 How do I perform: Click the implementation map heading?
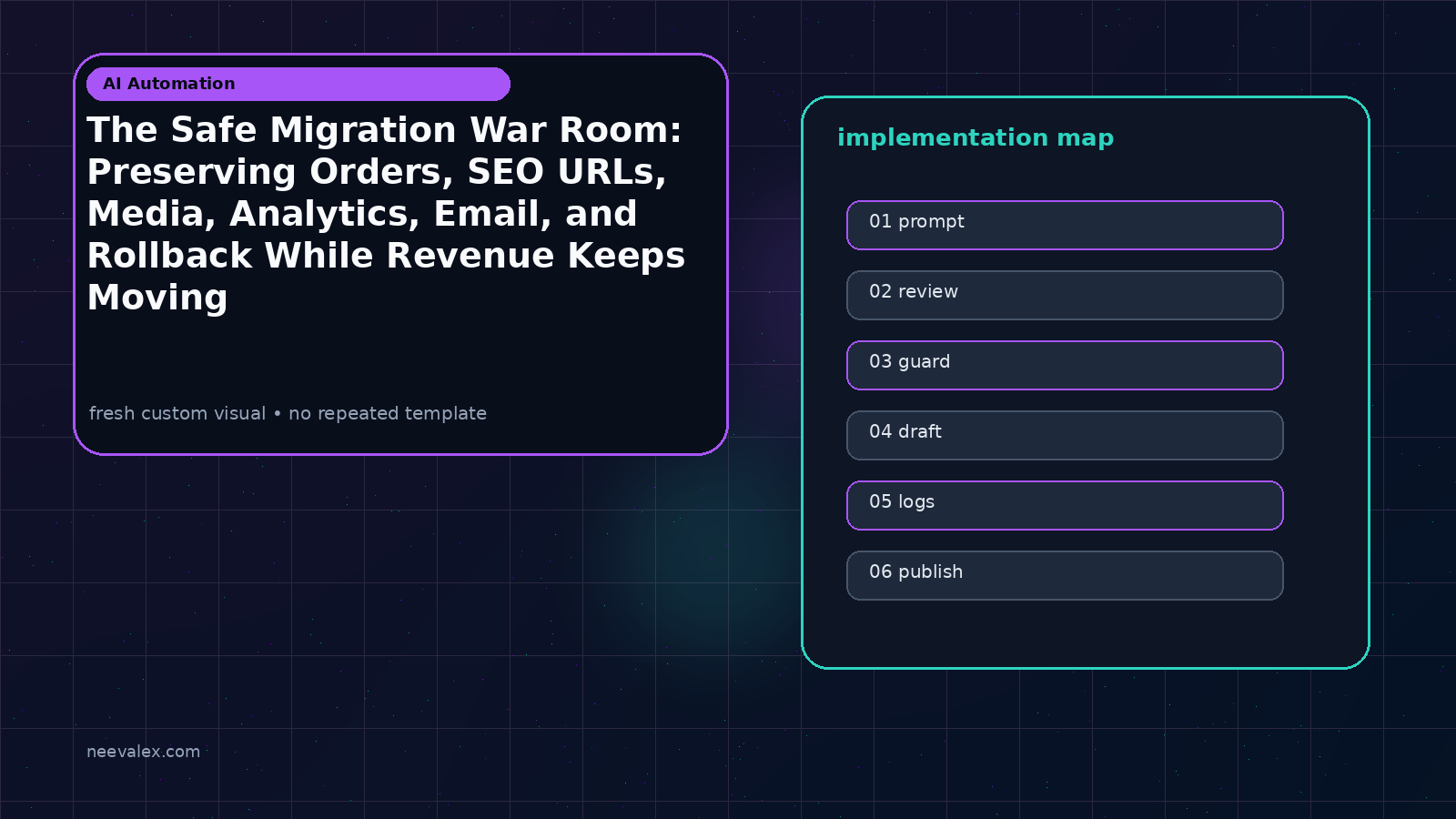point(976,137)
